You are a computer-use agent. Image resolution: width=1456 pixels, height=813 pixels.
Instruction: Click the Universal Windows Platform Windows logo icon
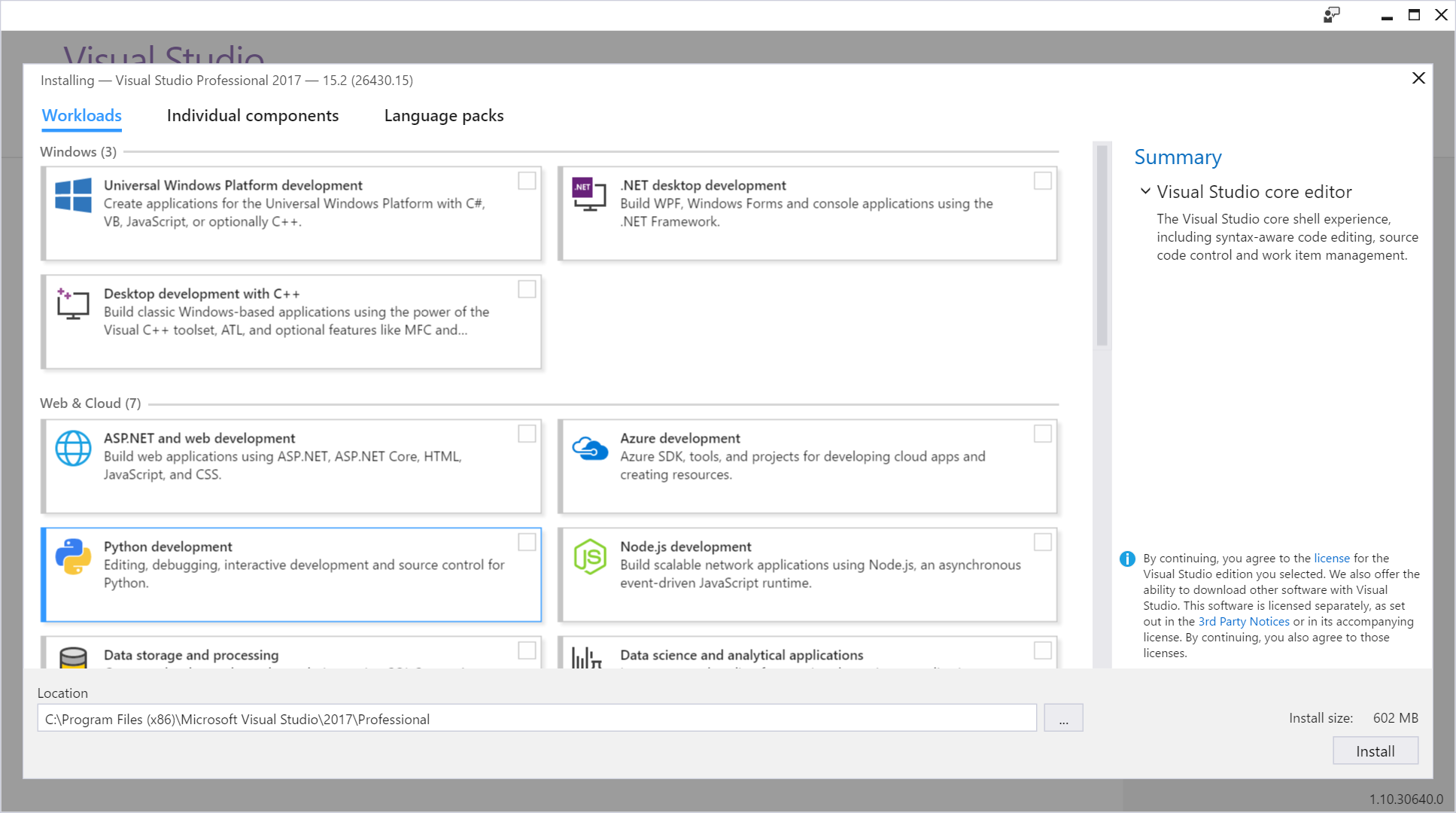point(73,195)
